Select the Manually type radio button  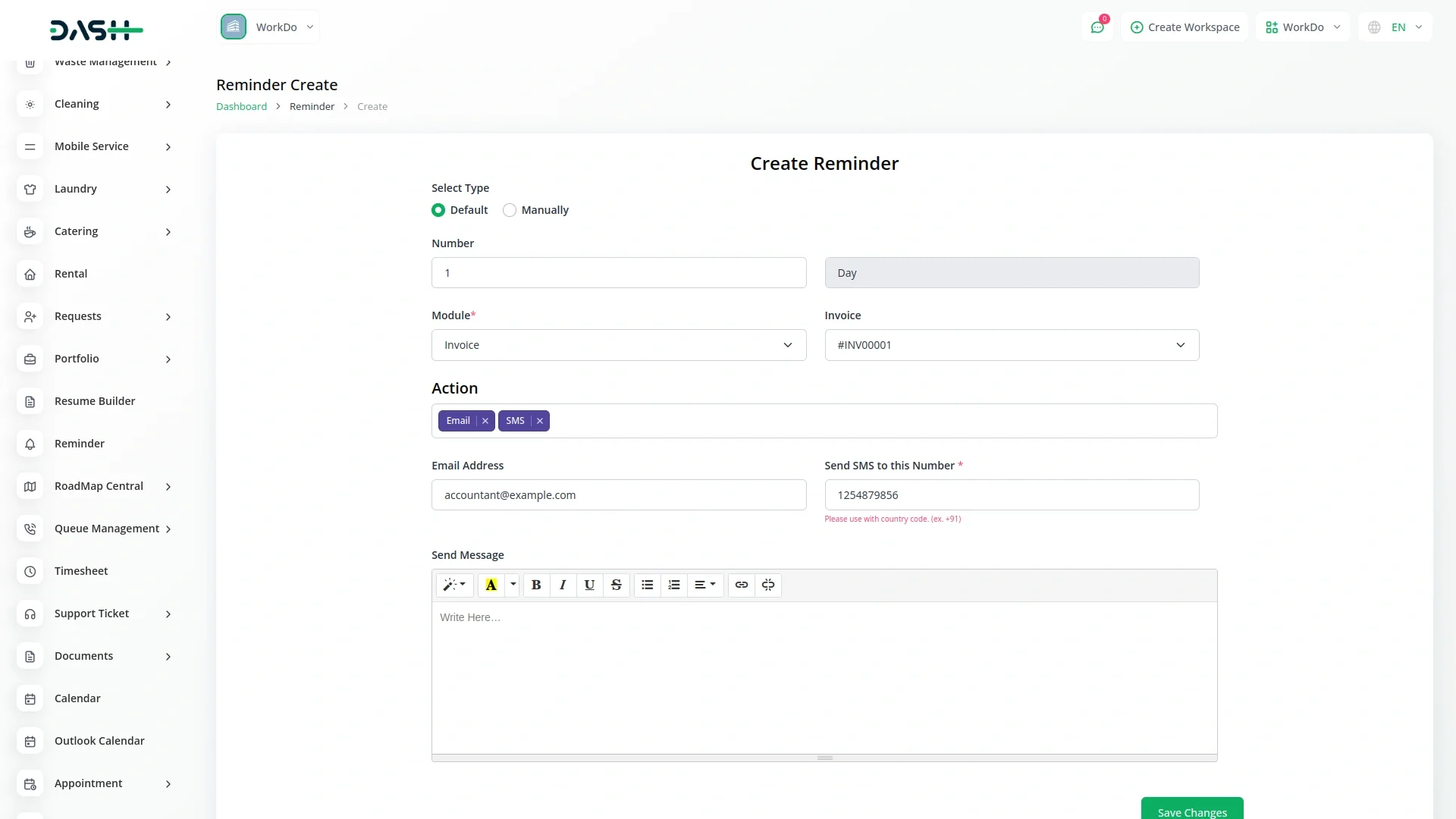coord(510,210)
